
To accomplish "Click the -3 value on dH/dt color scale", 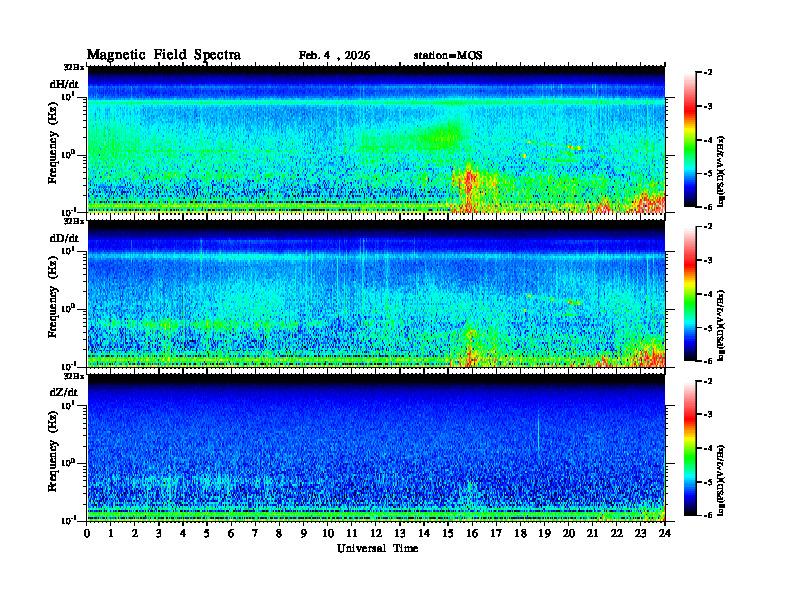I will [x=708, y=107].
